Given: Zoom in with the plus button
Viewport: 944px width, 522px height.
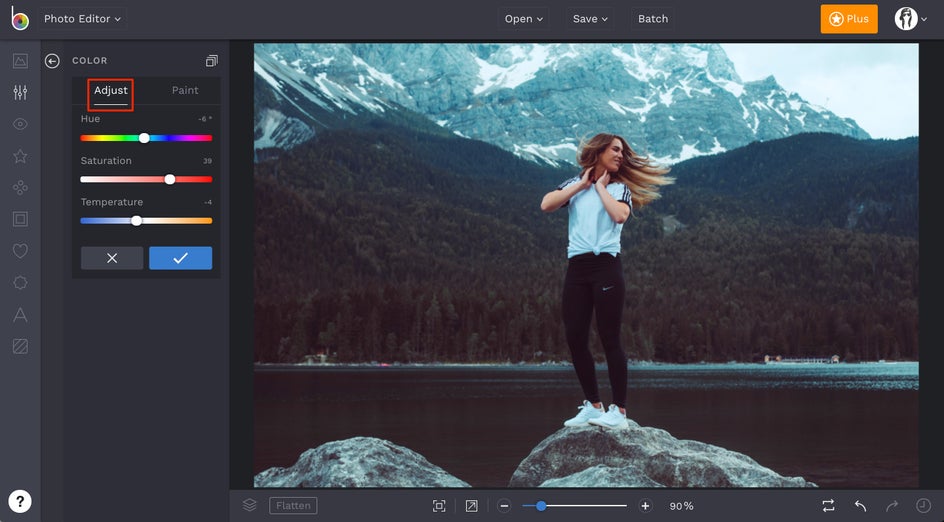Looking at the screenshot, I should pyautogui.click(x=645, y=506).
